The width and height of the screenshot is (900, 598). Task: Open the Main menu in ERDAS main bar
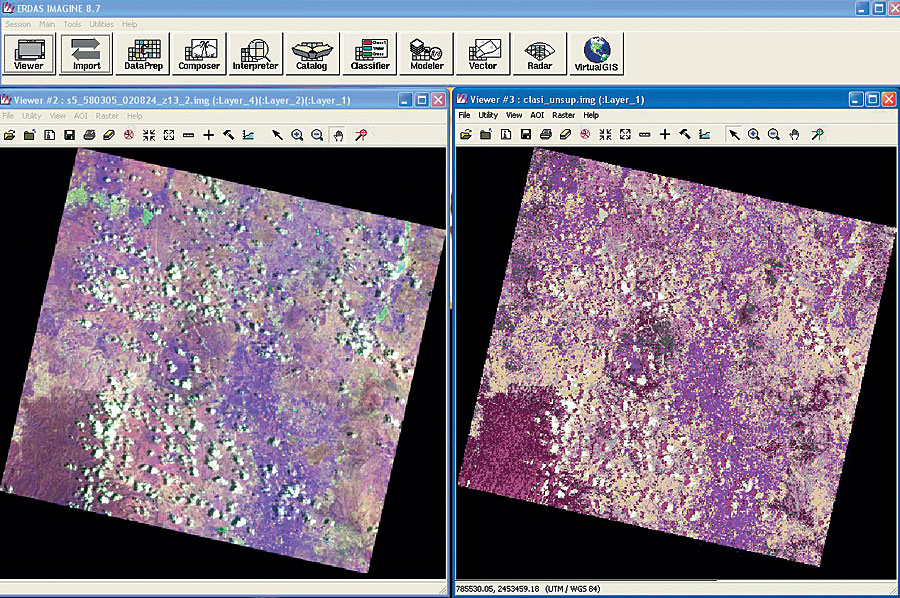pos(47,24)
